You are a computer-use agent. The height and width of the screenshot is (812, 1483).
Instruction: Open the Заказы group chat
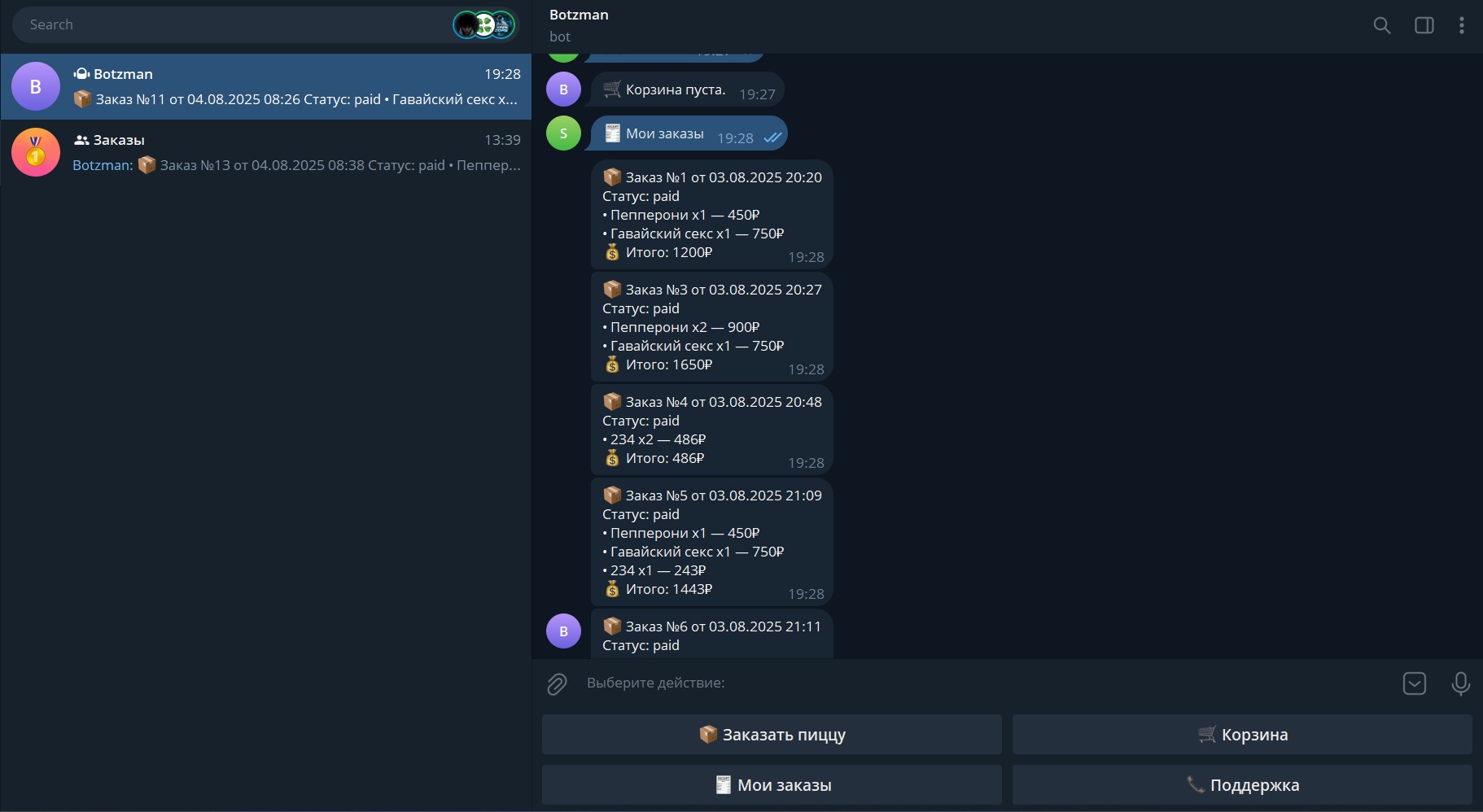point(266,152)
